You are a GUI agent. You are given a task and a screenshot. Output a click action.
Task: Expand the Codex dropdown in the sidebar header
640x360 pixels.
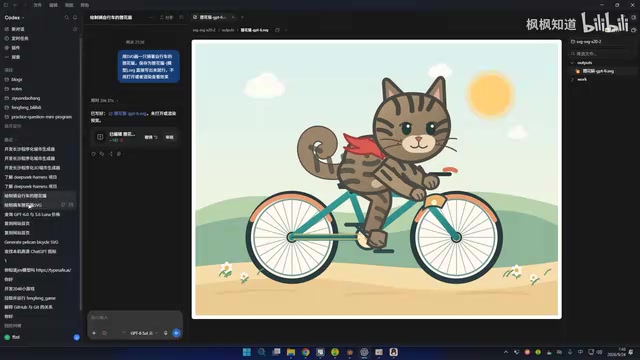tap(14, 18)
